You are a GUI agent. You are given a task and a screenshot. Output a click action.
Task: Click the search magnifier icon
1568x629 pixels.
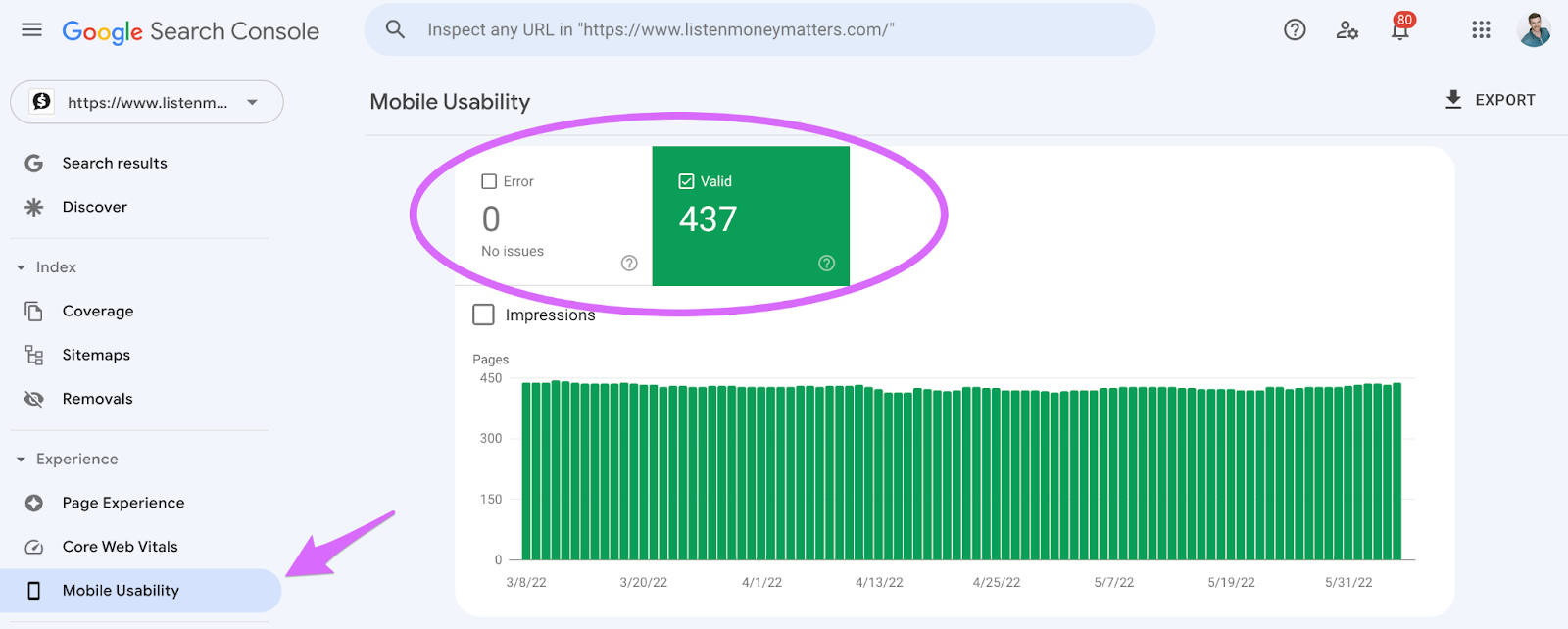pos(395,29)
